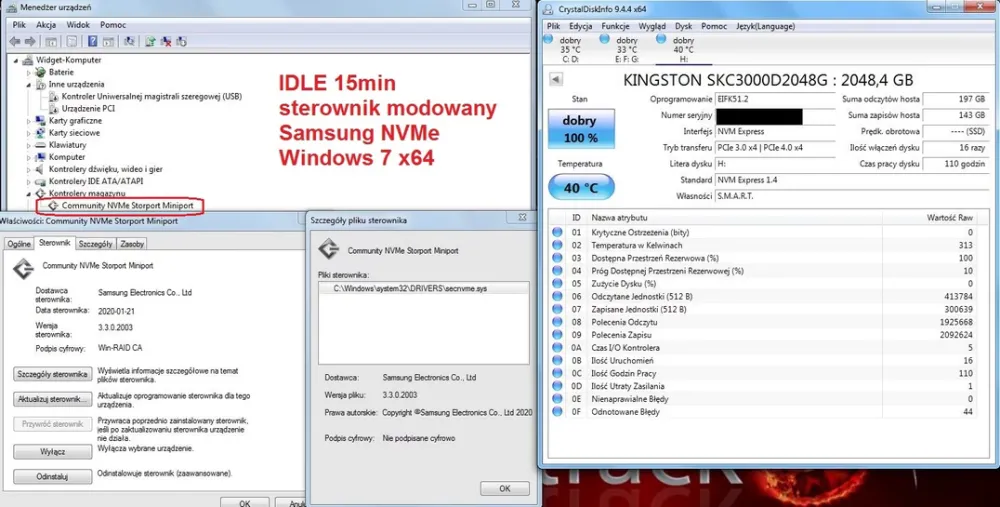Open the Akcja menu in Device Manager
Image resolution: width=1000 pixels, height=507 pixels.
(46, 24)
